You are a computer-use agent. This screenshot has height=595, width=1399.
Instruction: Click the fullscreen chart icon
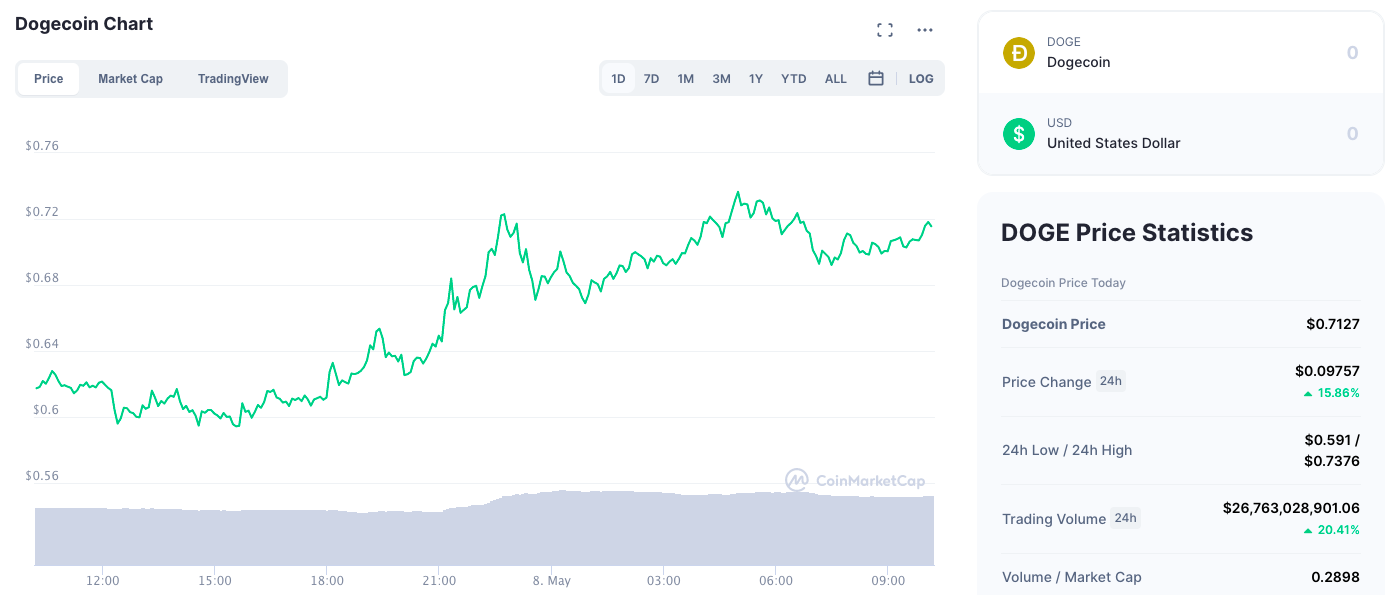click(884, 30)
